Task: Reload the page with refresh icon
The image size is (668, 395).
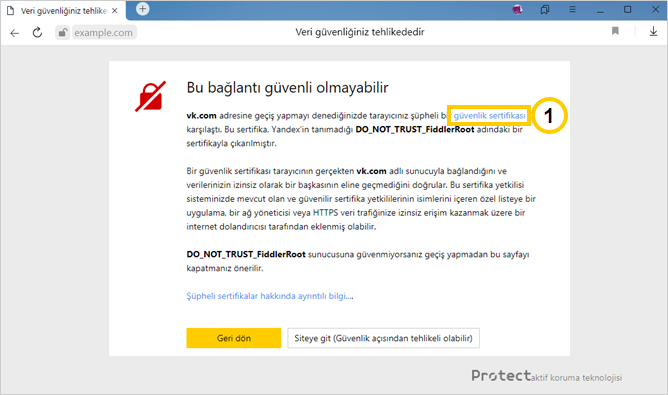Action: pos(37,32)
